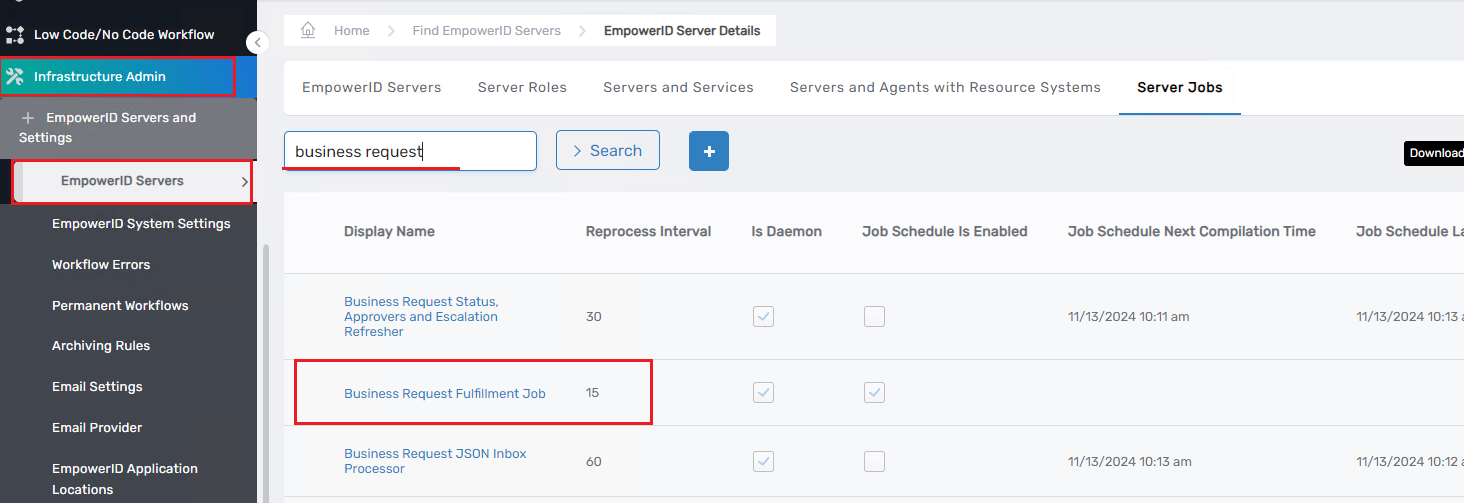This screenshot has height=503, width=1464.
Task: Click the Home icon in breadcrumb
Action: (308, 31)
